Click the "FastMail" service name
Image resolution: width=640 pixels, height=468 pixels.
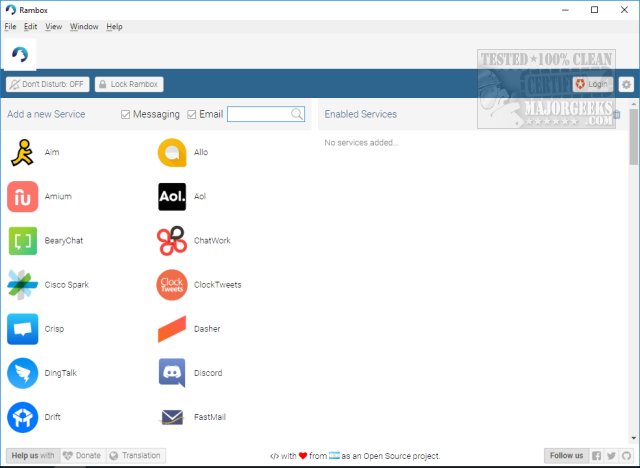pyautogui.click(x=210, y=417)
